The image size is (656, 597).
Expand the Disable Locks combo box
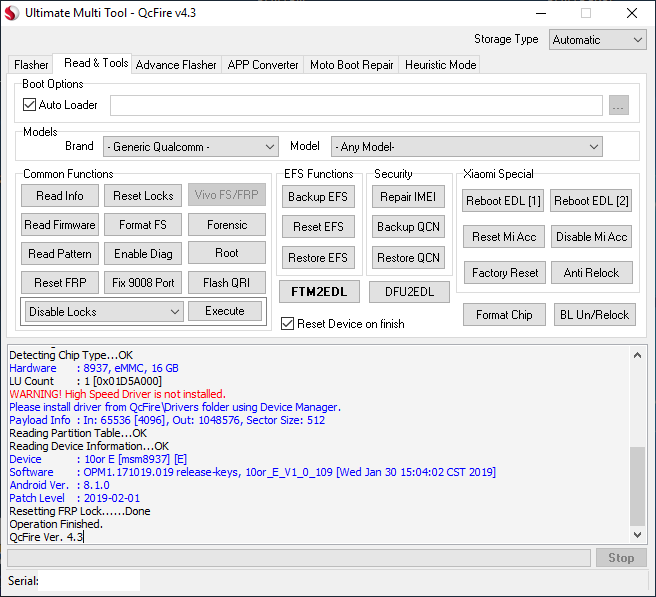tap(104, 312)
